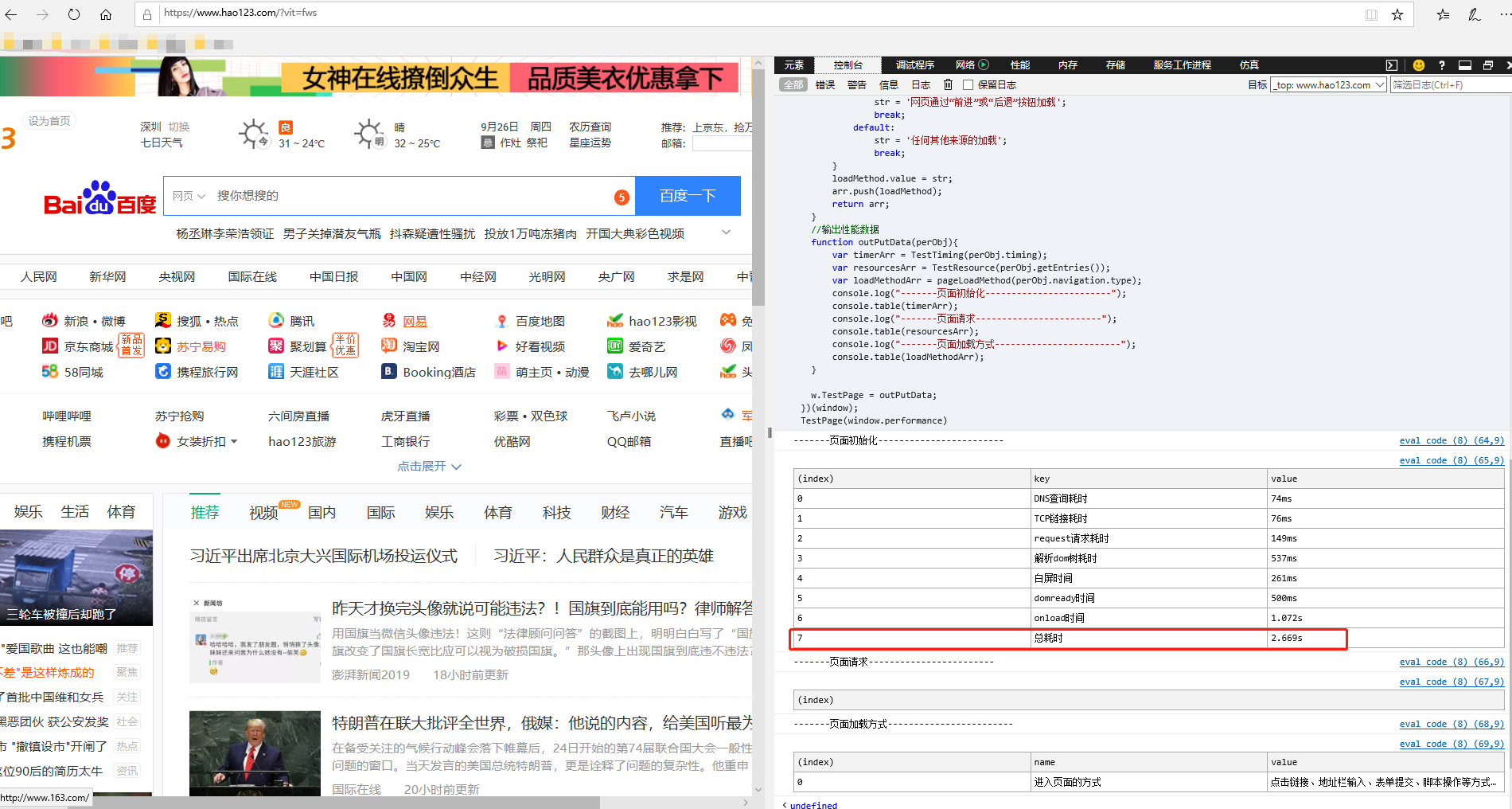This screenshot has height=809, width=1512.
Task: Open web notes pen icon
Action: pyautogui.click(x=1474, y=14)
